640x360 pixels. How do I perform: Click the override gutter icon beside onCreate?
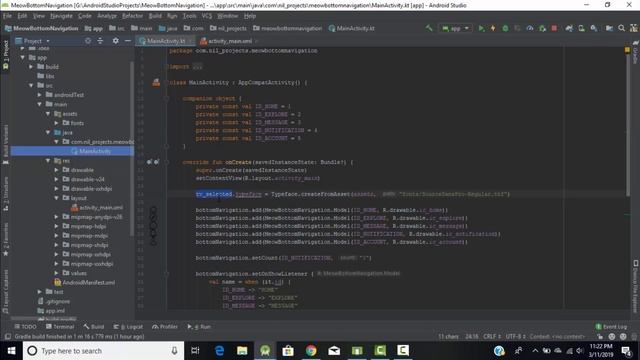(149, 162)
